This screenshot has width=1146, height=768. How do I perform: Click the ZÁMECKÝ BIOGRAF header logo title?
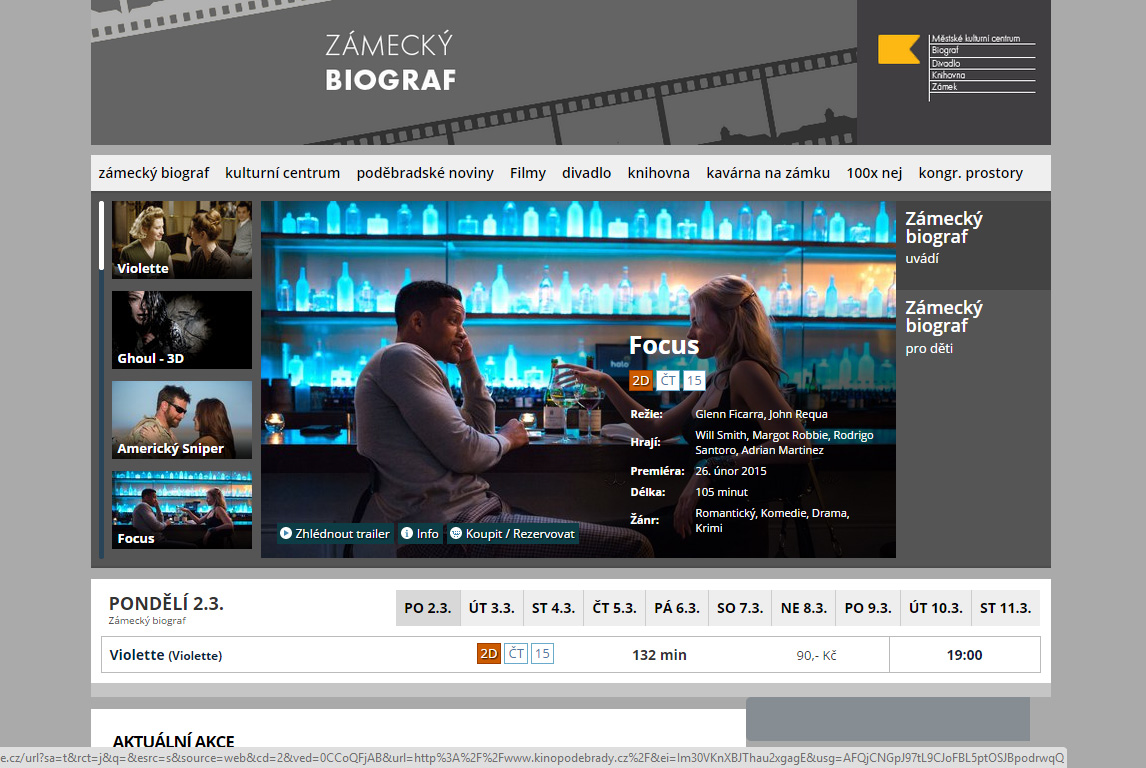pyautogui.click(x=390, y=62)
